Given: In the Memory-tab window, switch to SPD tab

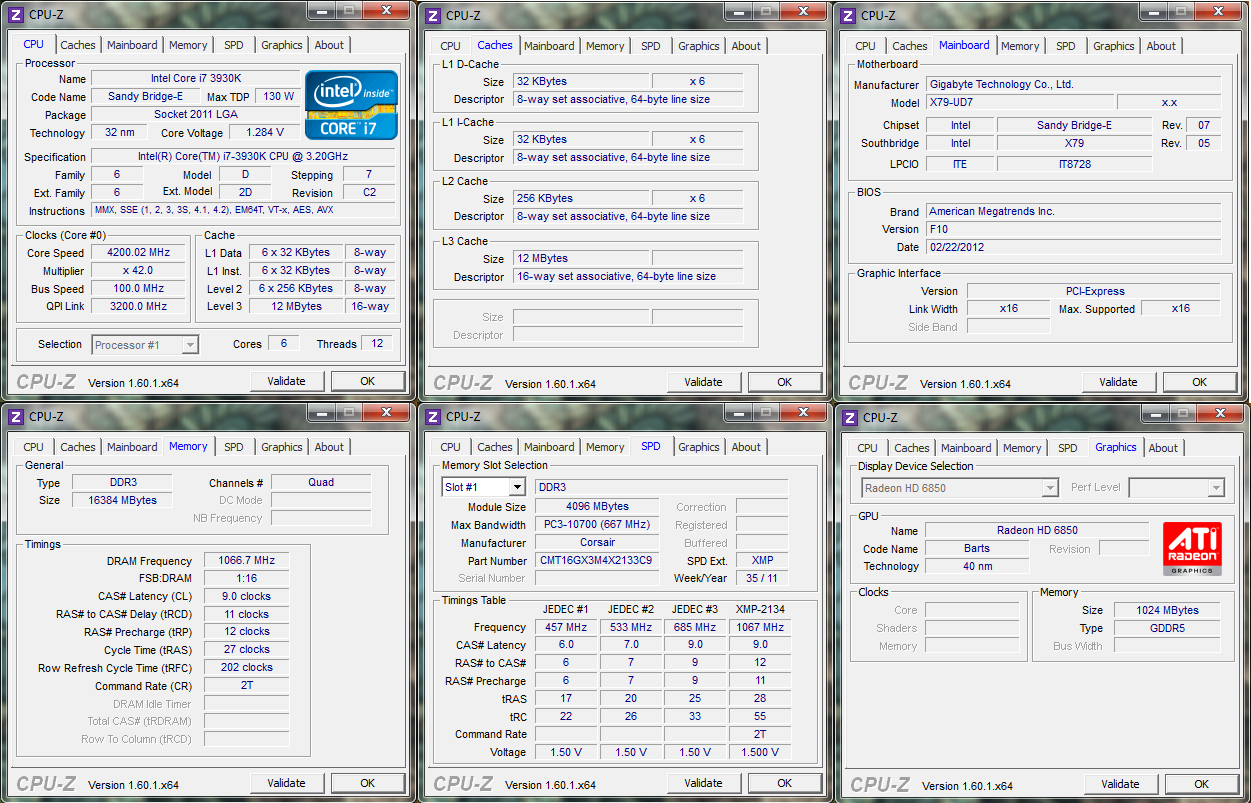Looking at the screenshot, I should (234, 447).
